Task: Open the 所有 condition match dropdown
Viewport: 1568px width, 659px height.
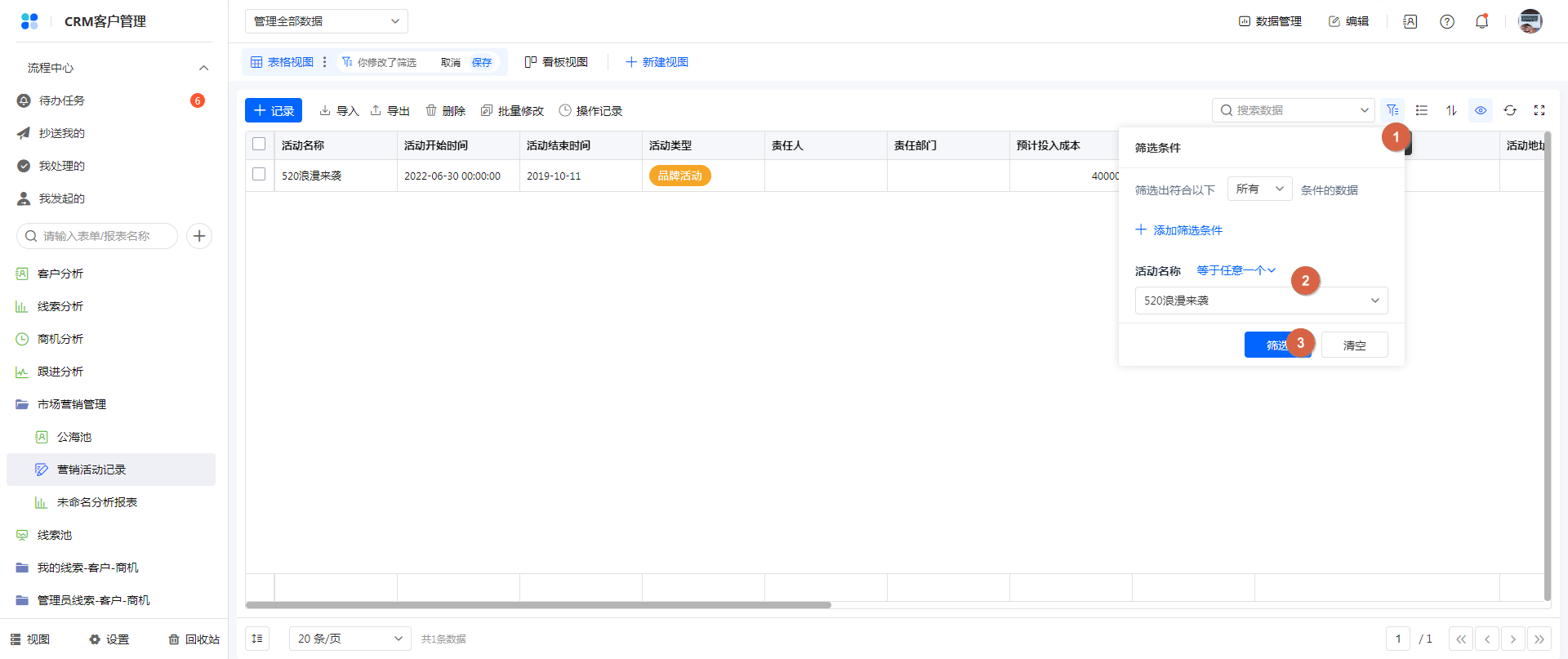Action: click(x=1259, y=189)
